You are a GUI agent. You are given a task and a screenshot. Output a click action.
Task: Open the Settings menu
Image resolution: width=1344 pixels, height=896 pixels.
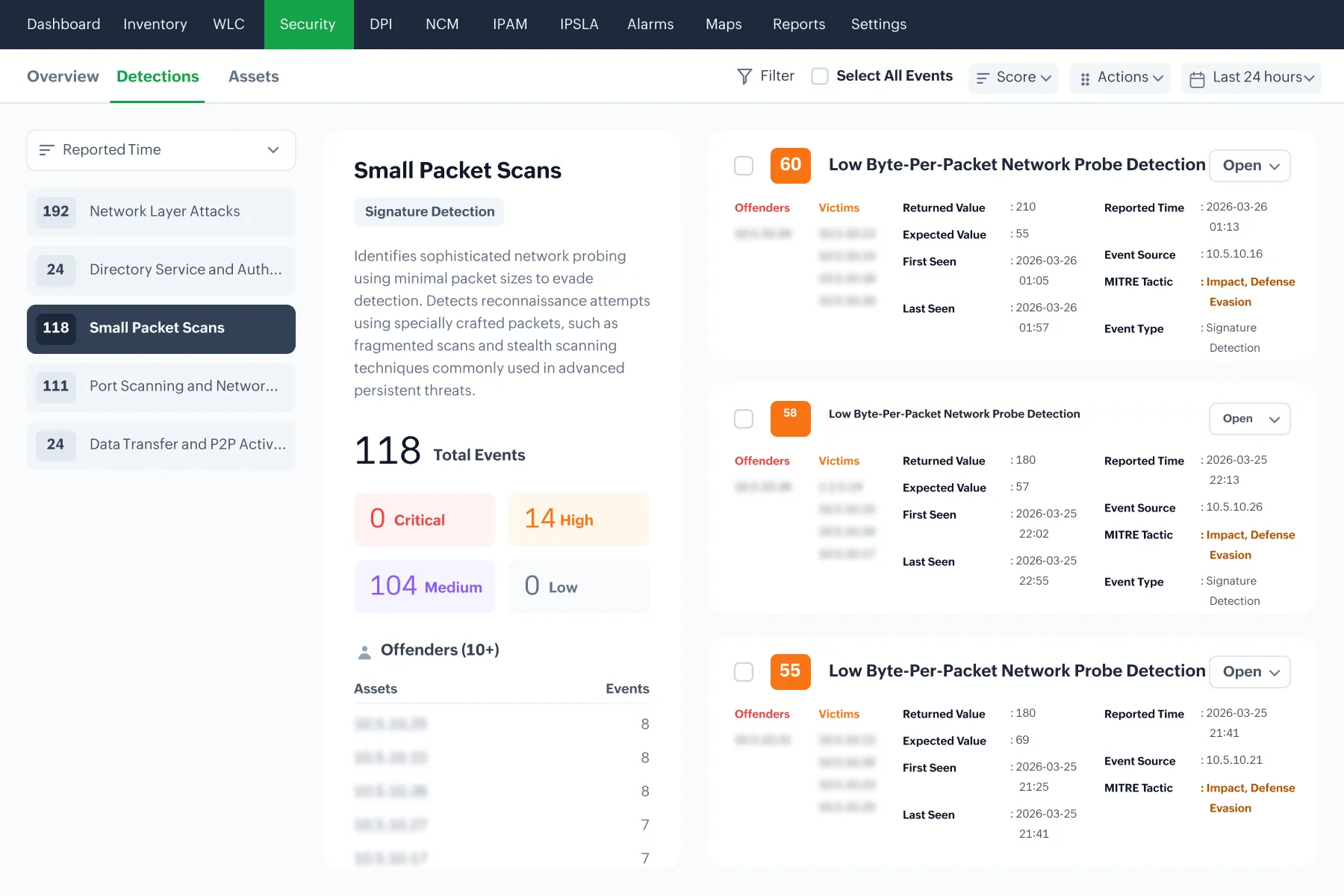point(879,25)
